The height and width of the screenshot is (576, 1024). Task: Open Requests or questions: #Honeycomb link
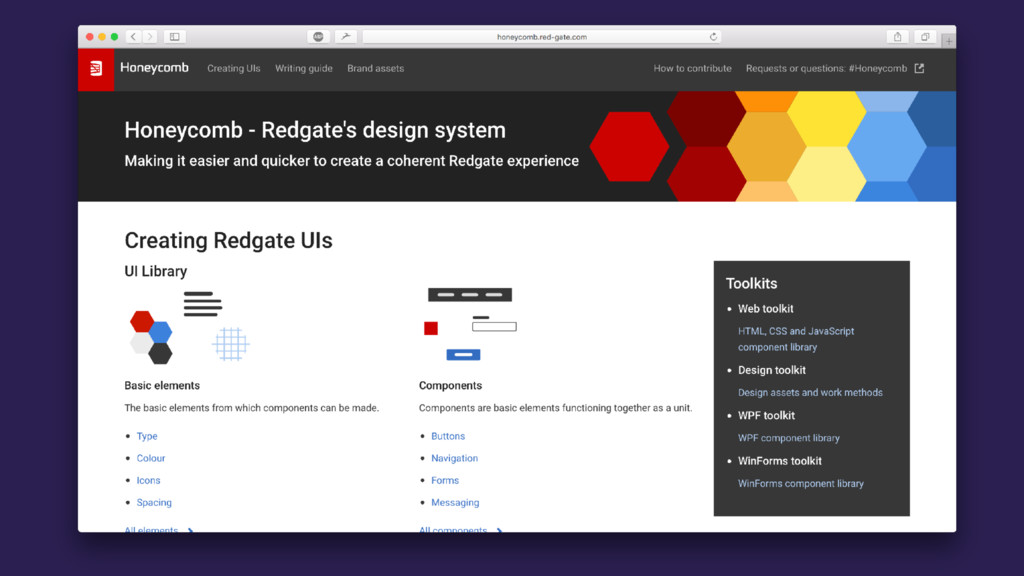coord(826,68)
